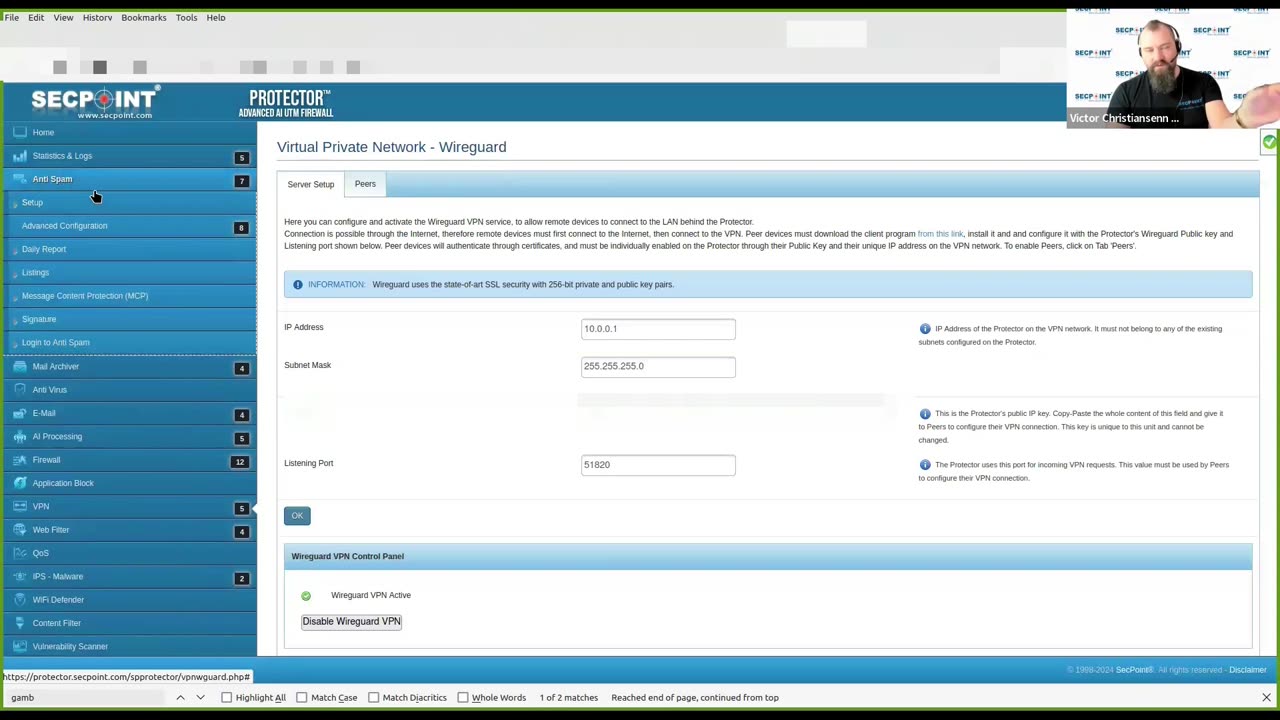Open Login to Anti Spam
This screenshot has width=1280, height=720.
click(56, 342)
